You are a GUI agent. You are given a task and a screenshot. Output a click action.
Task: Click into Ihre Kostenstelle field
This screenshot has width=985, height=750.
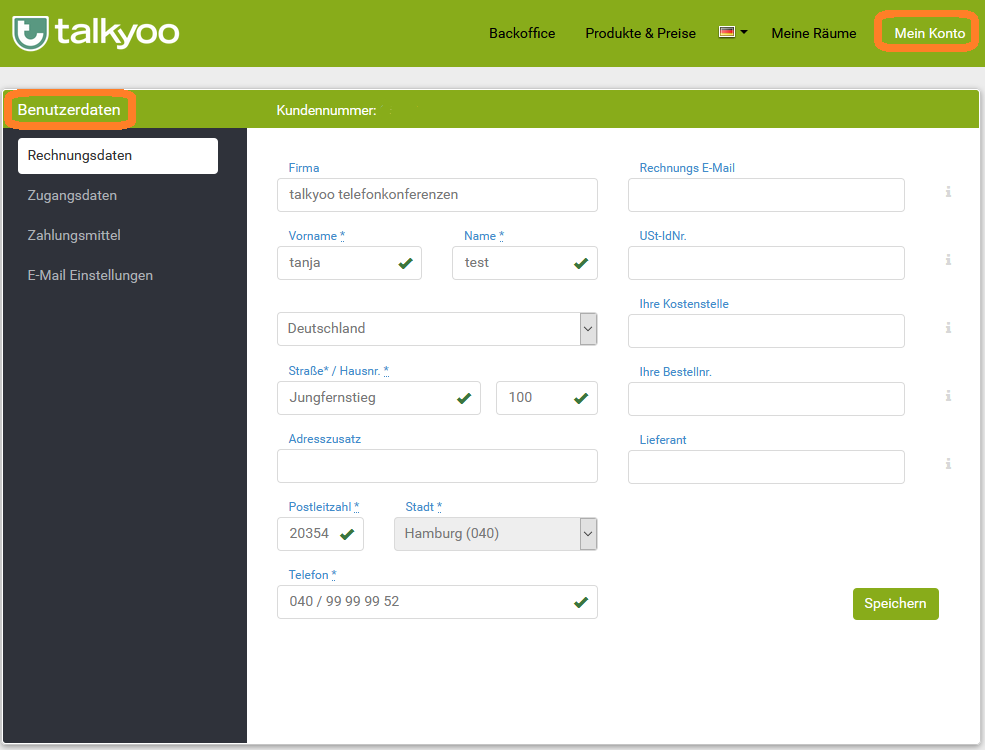766,331
